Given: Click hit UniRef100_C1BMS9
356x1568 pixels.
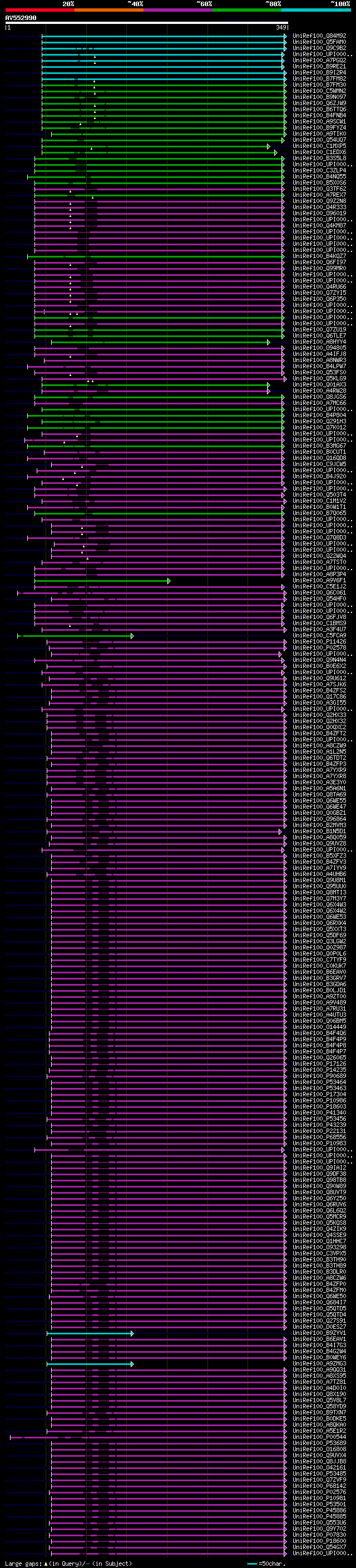Looking at the screenshot, I should [319, 624].
